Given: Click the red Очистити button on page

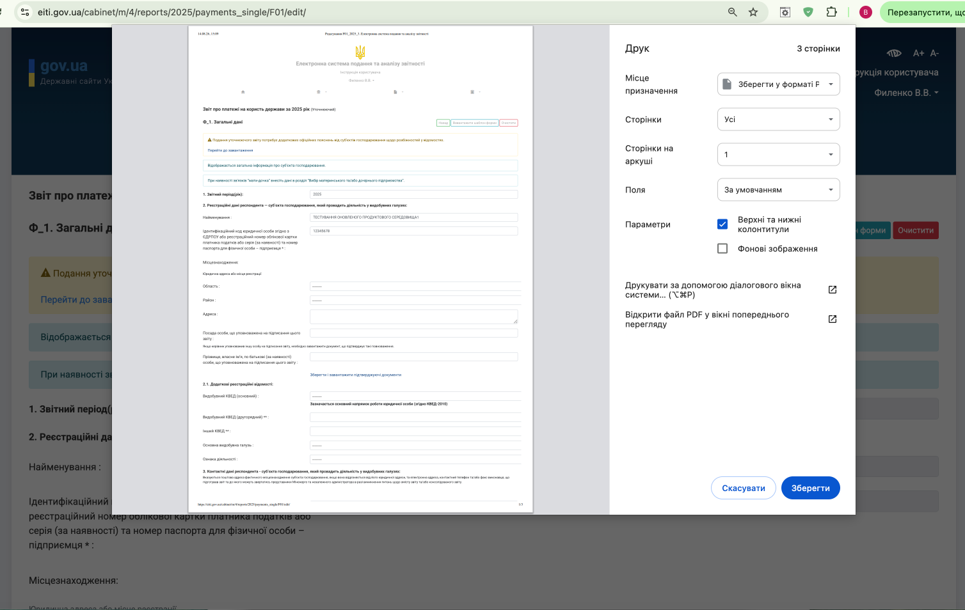Looking at the screenshot, I should click(915, 230).
